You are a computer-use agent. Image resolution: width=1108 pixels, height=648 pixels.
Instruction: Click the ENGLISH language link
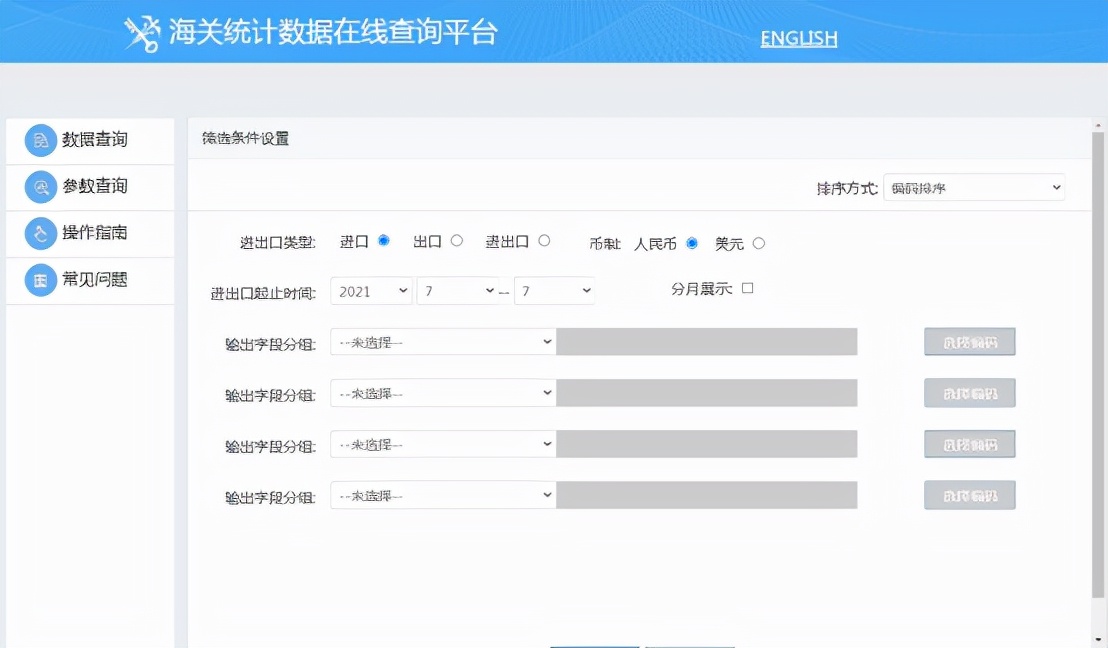[798, 39]
